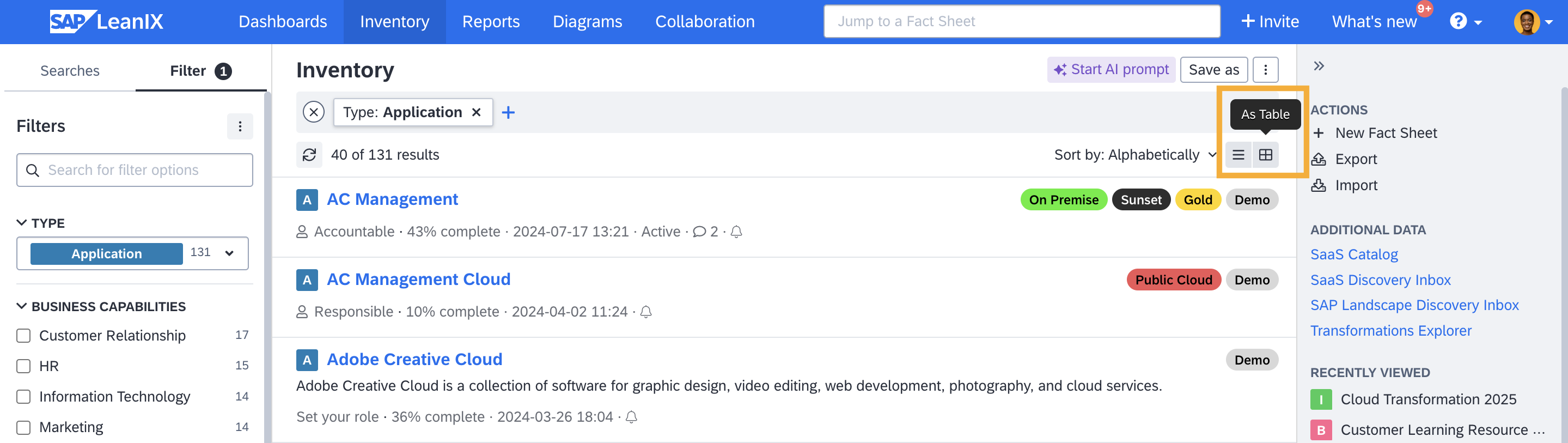Screen dimensions: 1568x443
Task: Open the SaaS Catalog link
Action: coord(1354,254)
